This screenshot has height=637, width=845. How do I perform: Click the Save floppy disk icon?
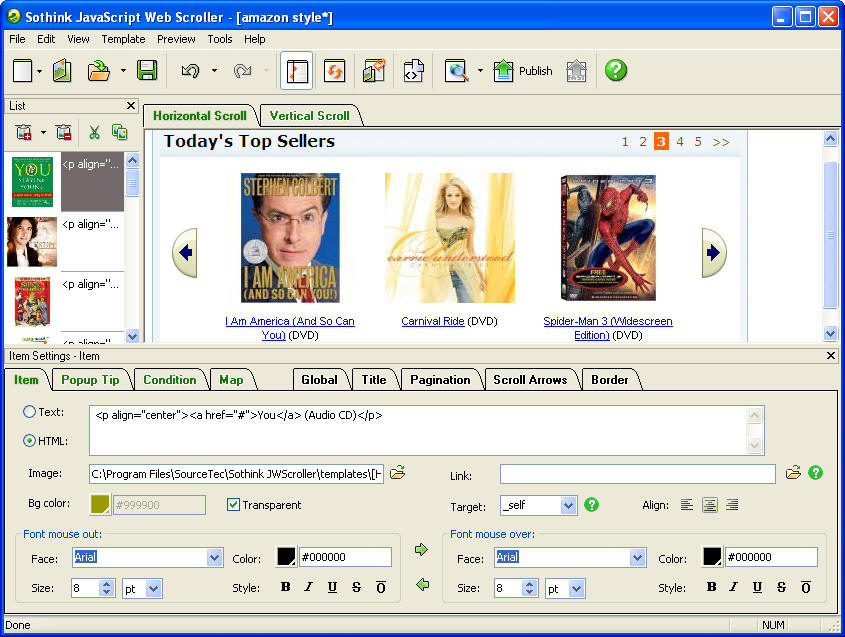(x=147, y=71)
